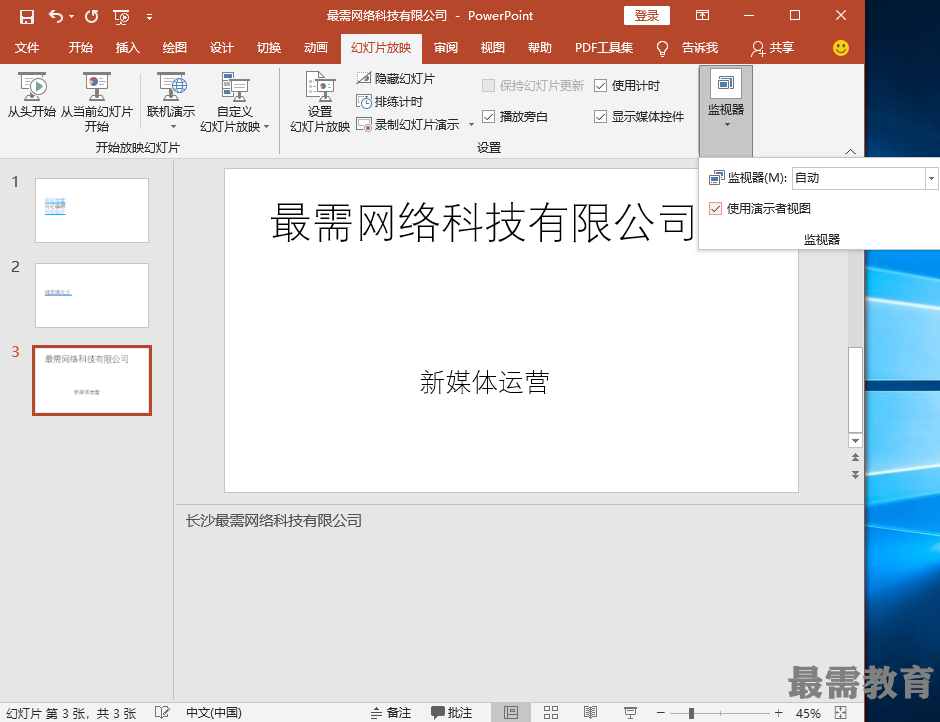The width and height of the screenshot is (940, 722).
Task: Open 设置幻灯片放映 dialog
Action: coord(320,102)
